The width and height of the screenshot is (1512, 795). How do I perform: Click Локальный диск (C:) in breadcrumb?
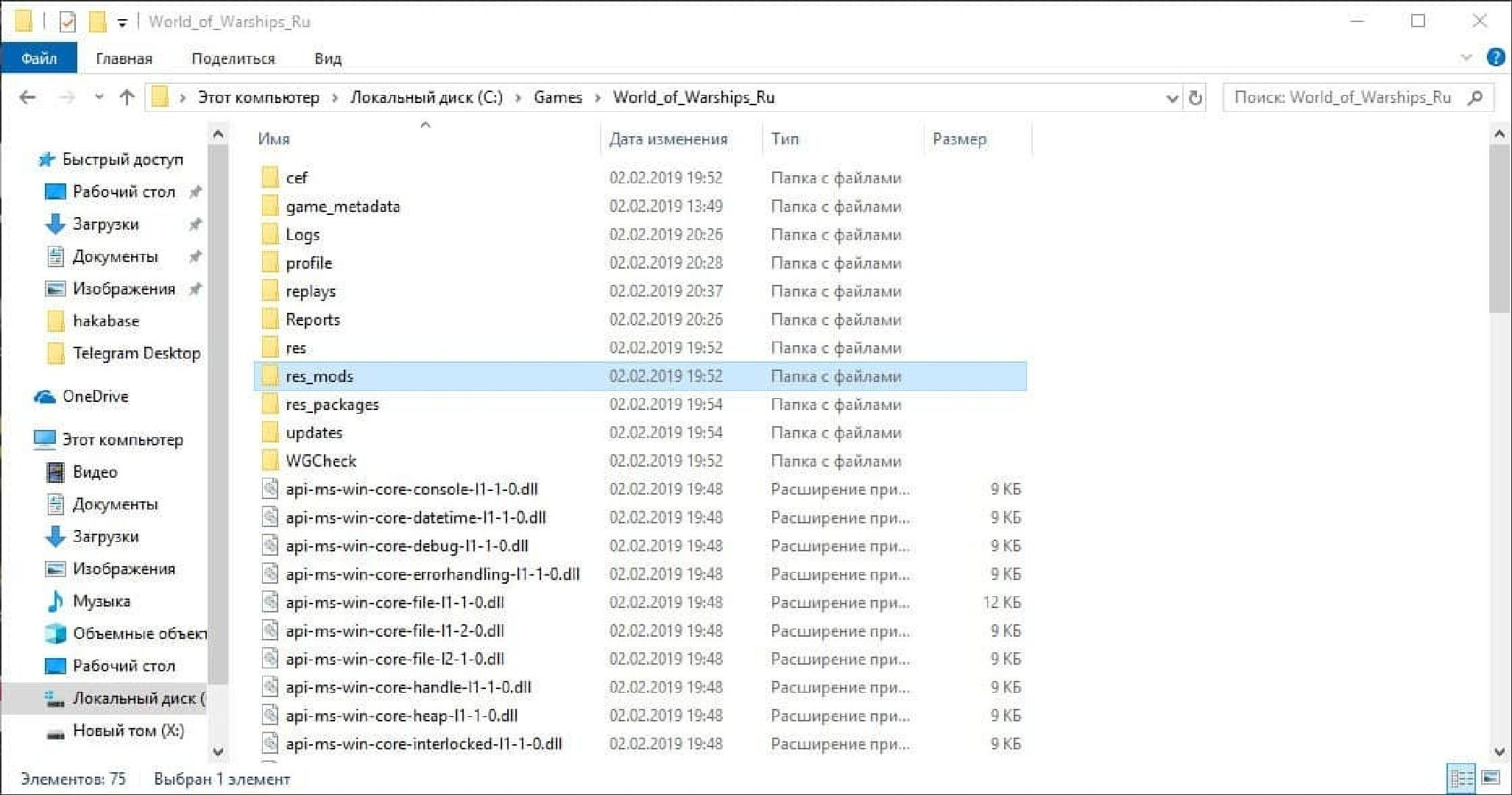(426, 97)
